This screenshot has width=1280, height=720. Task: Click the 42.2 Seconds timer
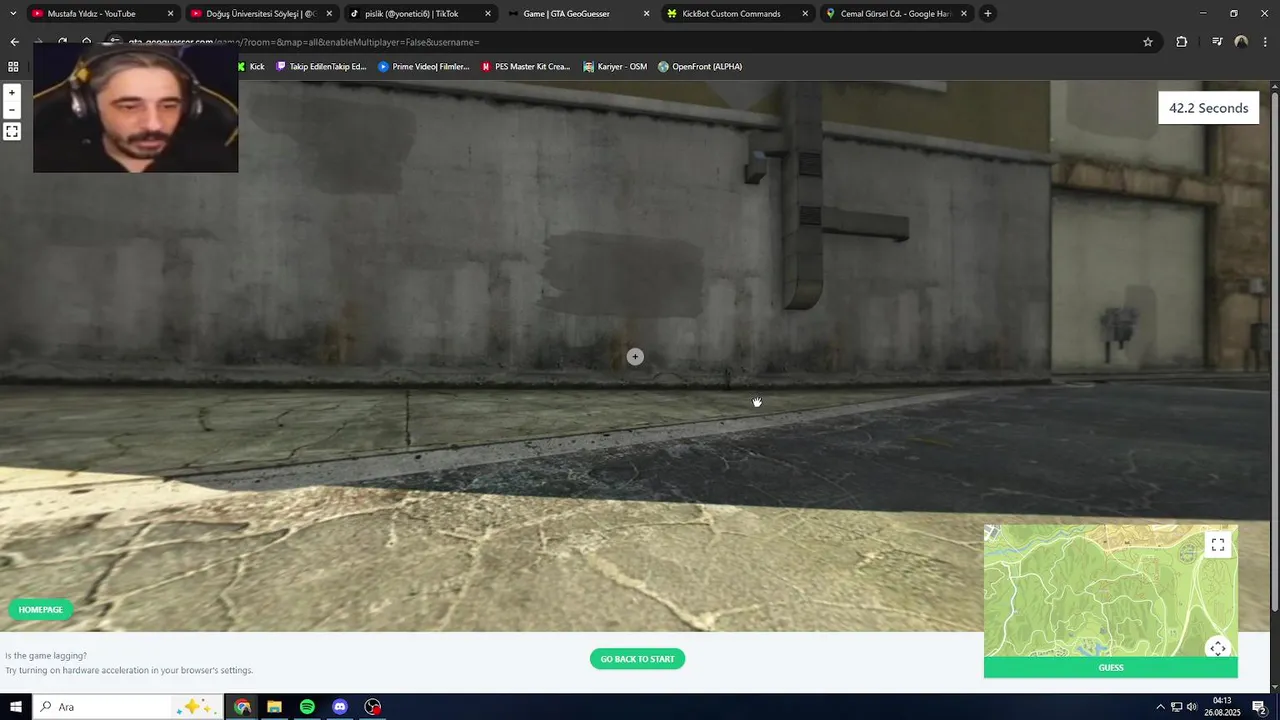(x=1208, y=108)
